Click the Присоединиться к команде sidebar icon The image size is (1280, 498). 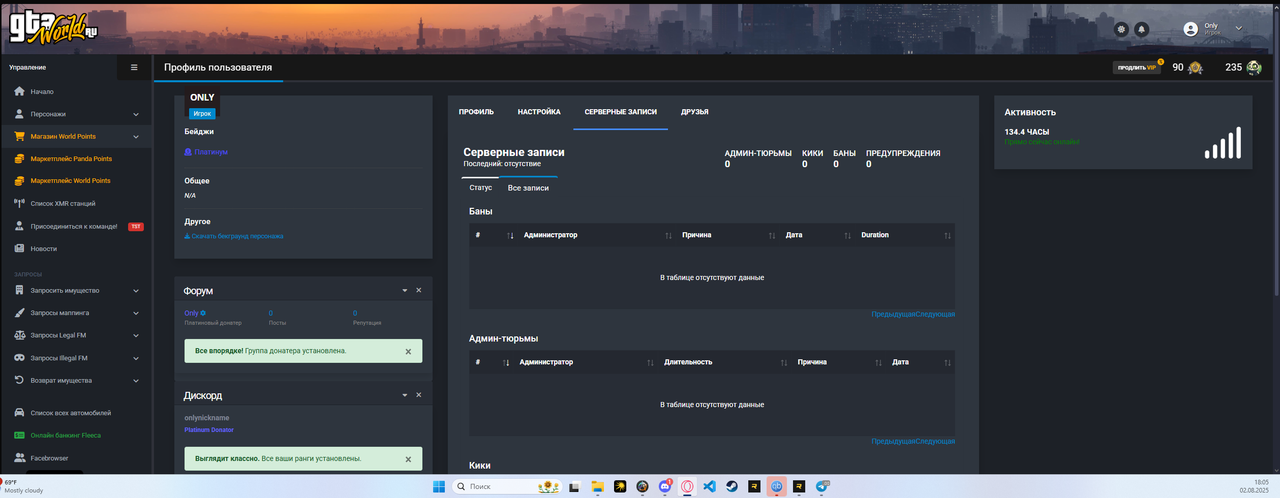(19, 226)
